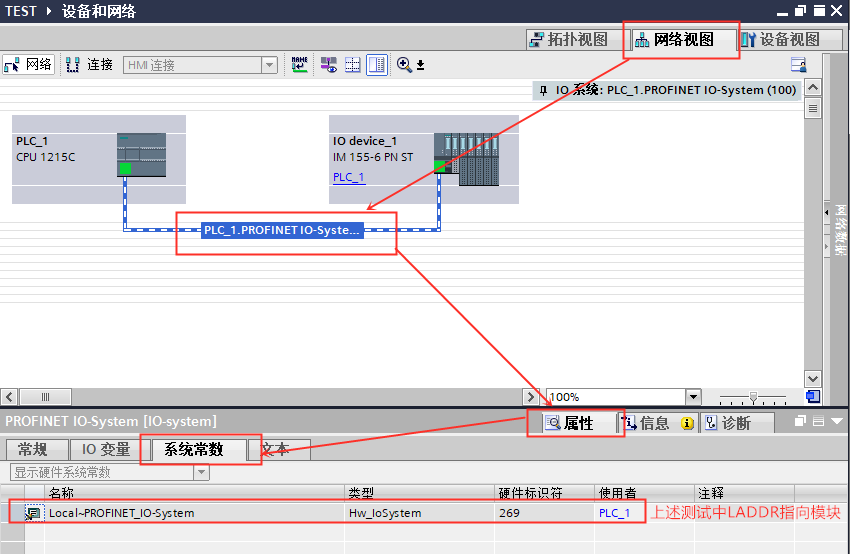
Task: Click the download arrow icon beside zoom
Action: click(420, 66)
